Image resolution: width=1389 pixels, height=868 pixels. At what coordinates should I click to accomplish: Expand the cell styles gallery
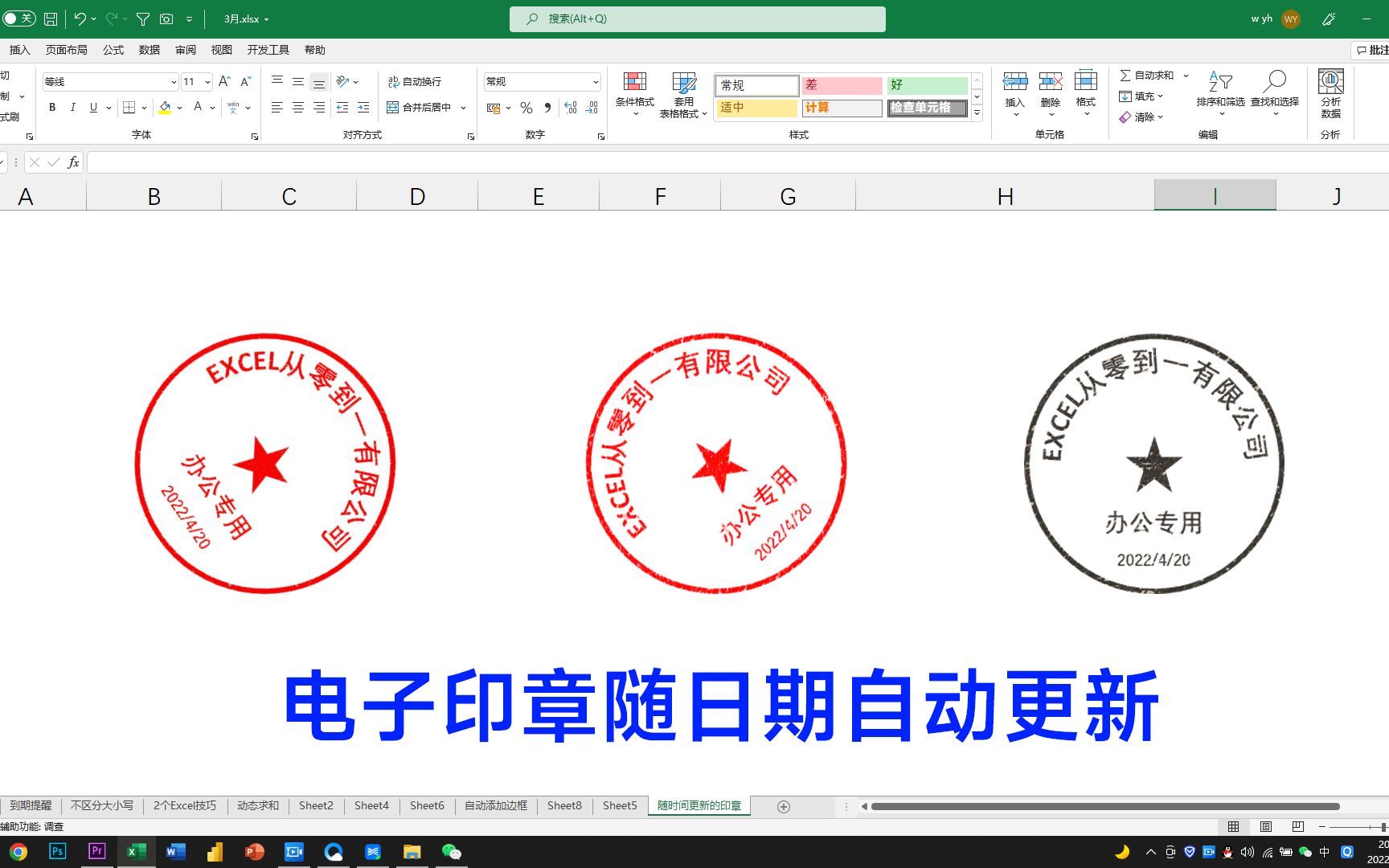(977, 113)
